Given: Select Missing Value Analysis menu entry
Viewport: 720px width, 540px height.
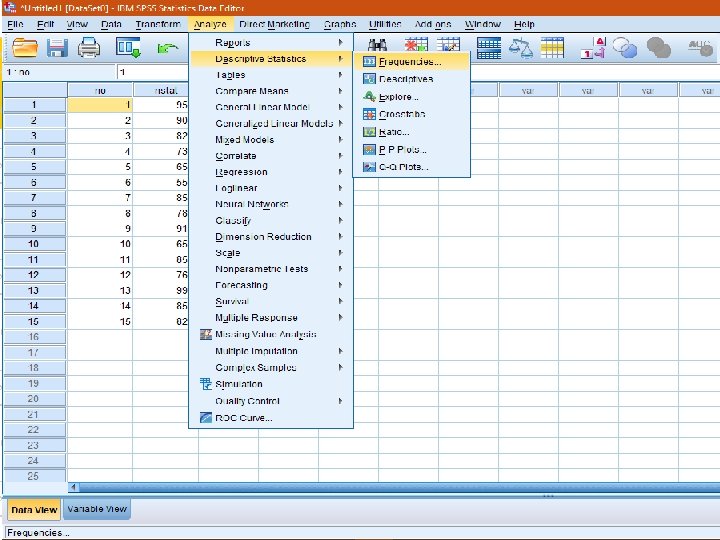Looking at the screenshot, I should [271, 334].
